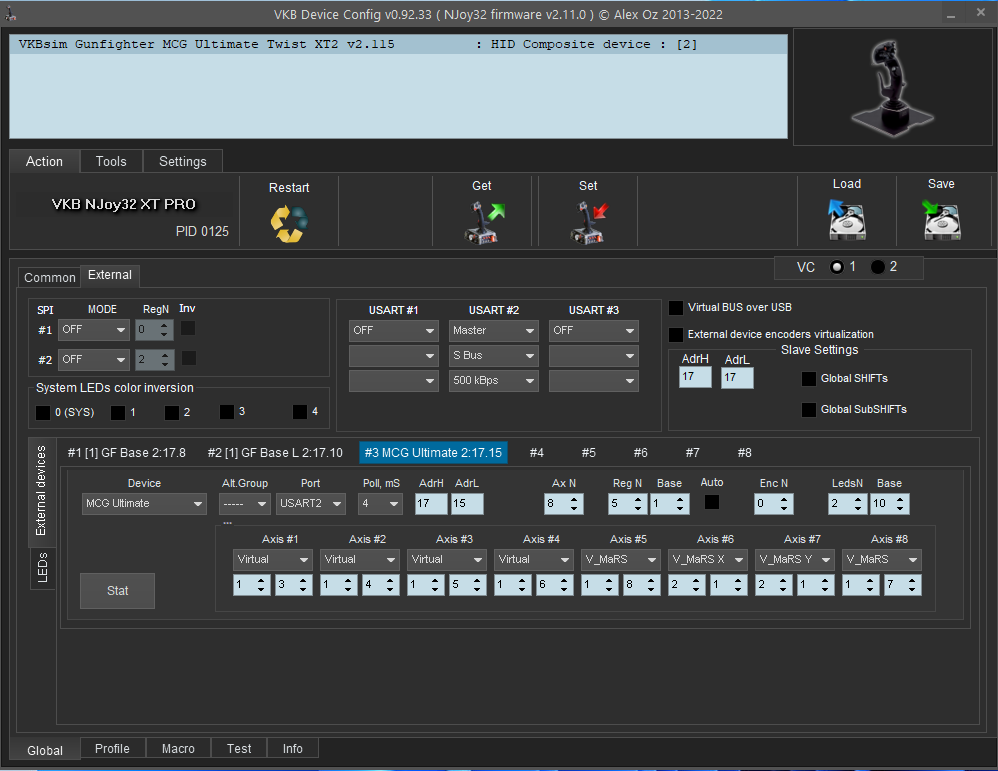Select the Common tab
Viewport: 998px width, 771px height.
point(50,278)
